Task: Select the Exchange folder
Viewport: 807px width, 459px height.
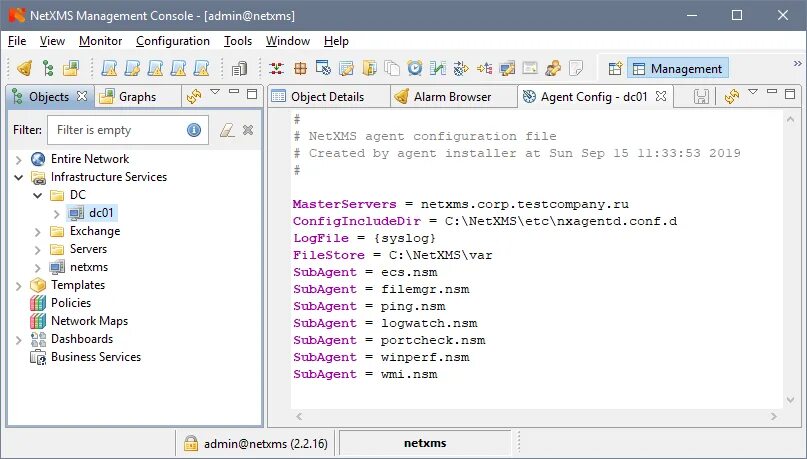Action: coord(95,231)
